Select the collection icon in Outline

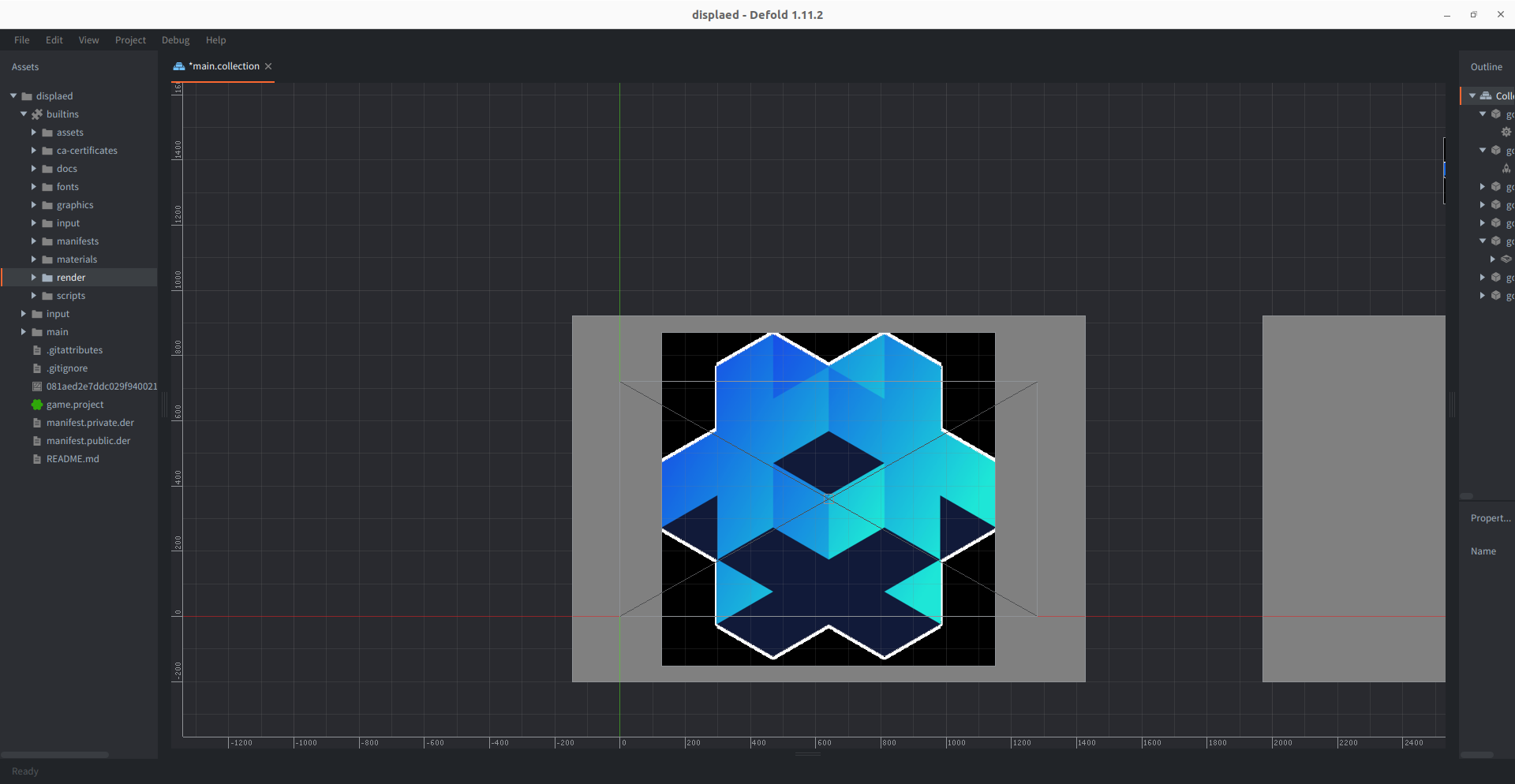click(1486, 96)
